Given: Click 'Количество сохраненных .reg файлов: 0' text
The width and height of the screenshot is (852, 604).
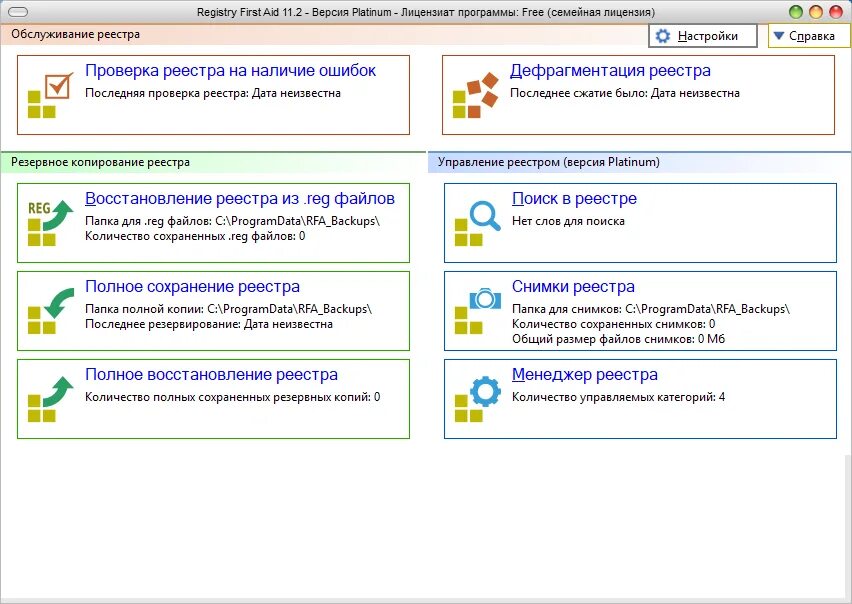Looking at the screenshot, I should [x=195, y=236].
